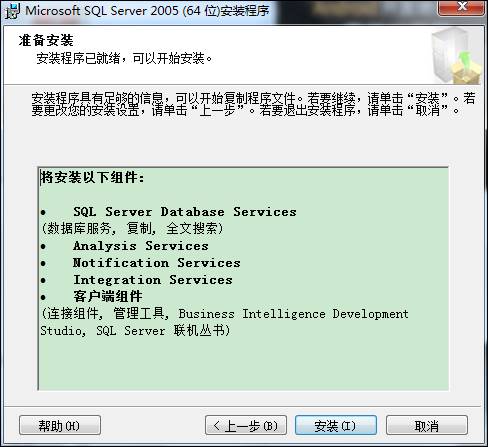488x447 pixels.
Task: Click the Notification Services list entry
Action: tap(156, 263)
